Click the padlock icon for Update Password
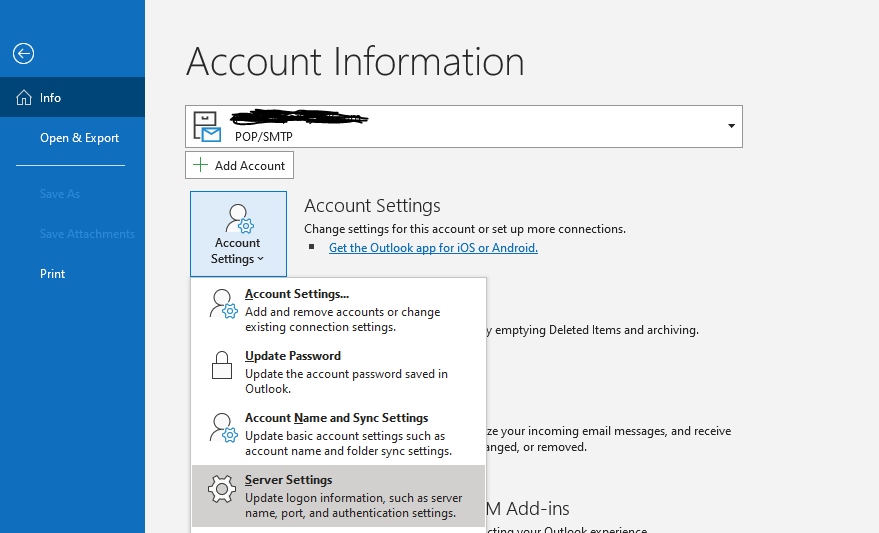The height and width of the screenshot is (533, 879). tap(222, 366)
